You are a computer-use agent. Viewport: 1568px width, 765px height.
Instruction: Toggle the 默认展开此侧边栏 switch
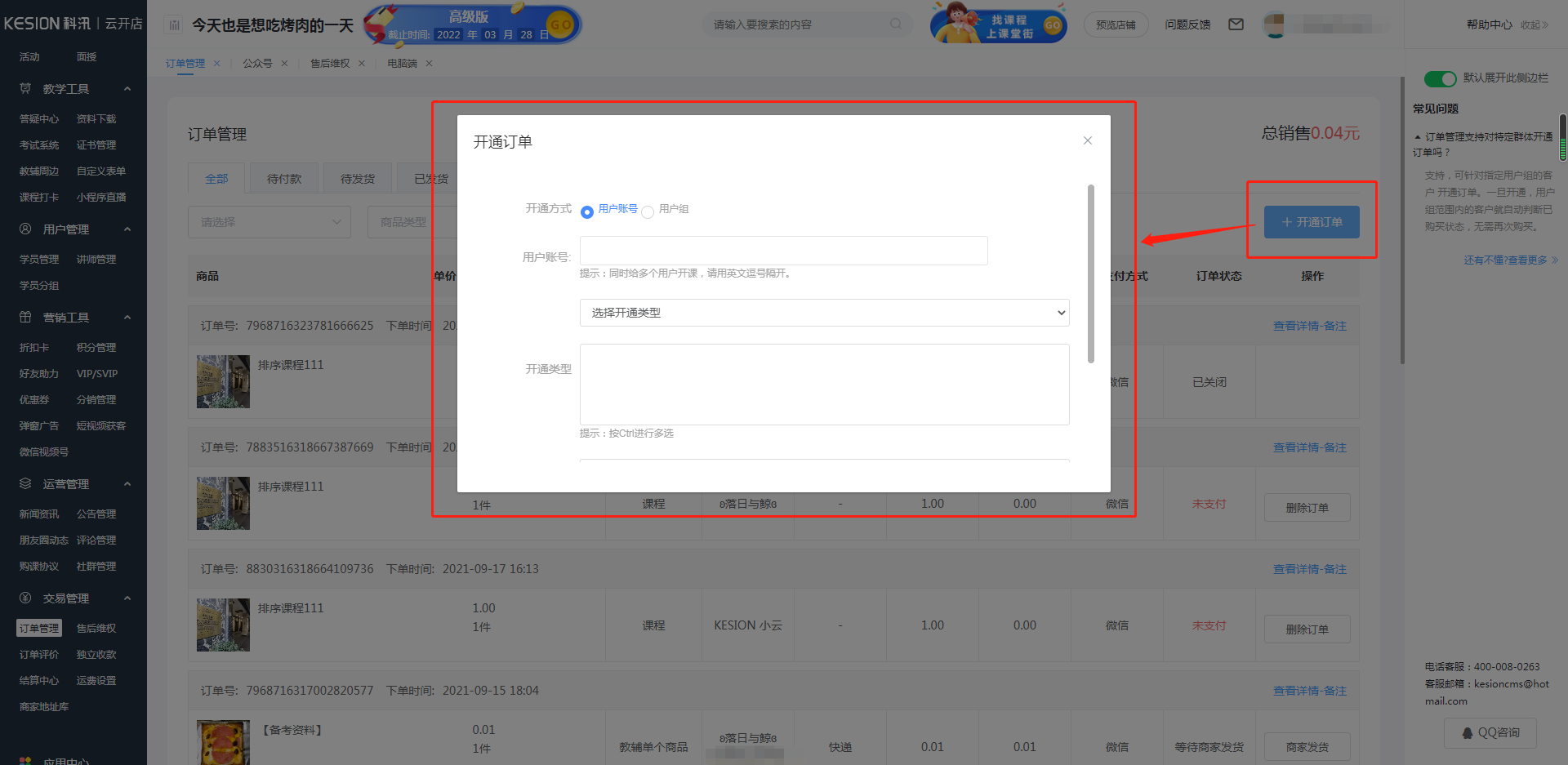tap(1440, 78)
